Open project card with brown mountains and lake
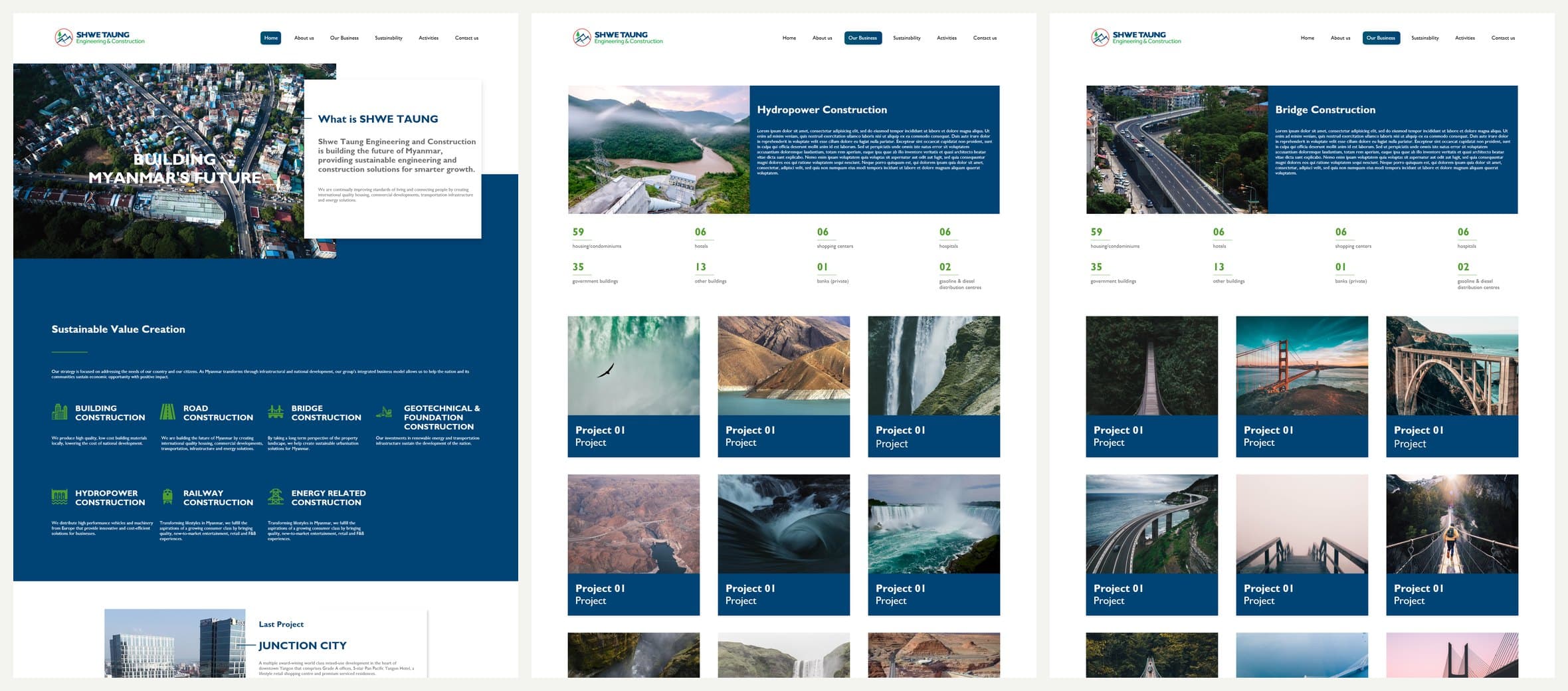This screenshot has height=691, width=1568. (x=784, y=387)
